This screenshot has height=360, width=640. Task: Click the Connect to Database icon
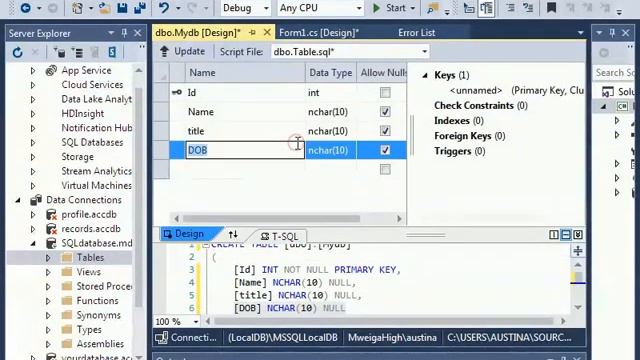tap(60, 52)
